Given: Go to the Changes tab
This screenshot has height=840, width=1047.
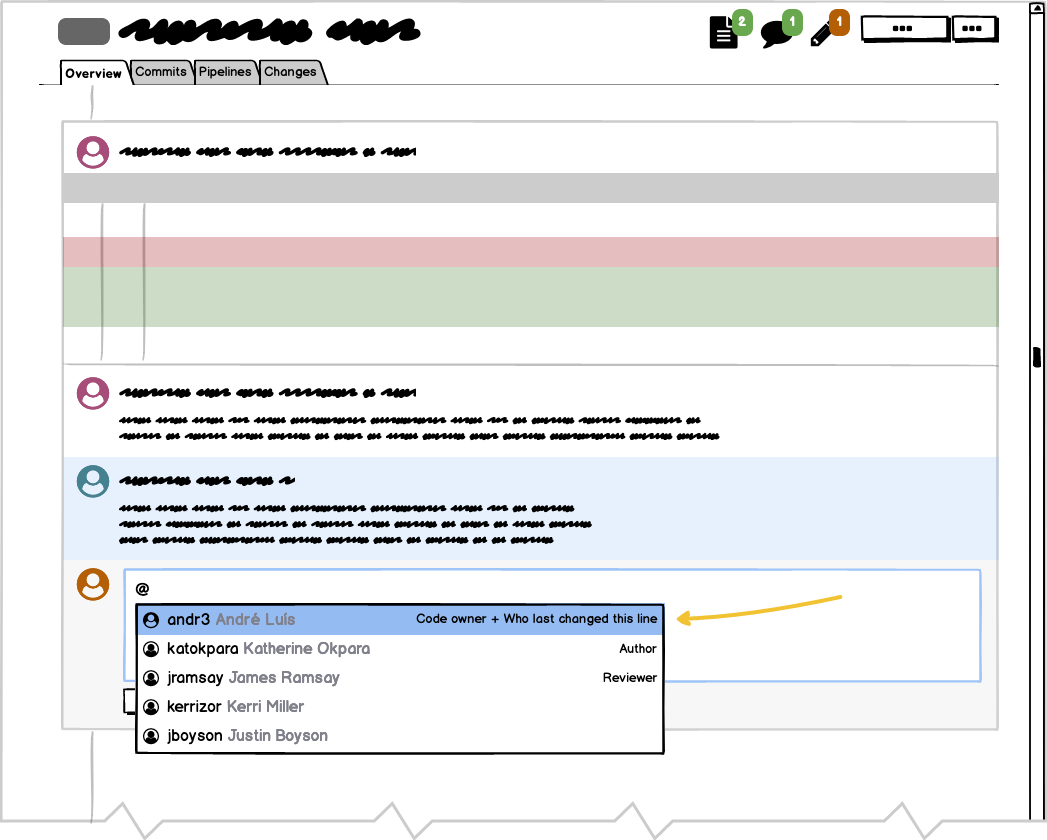Looking at the screenshot, I should [290, 72].
